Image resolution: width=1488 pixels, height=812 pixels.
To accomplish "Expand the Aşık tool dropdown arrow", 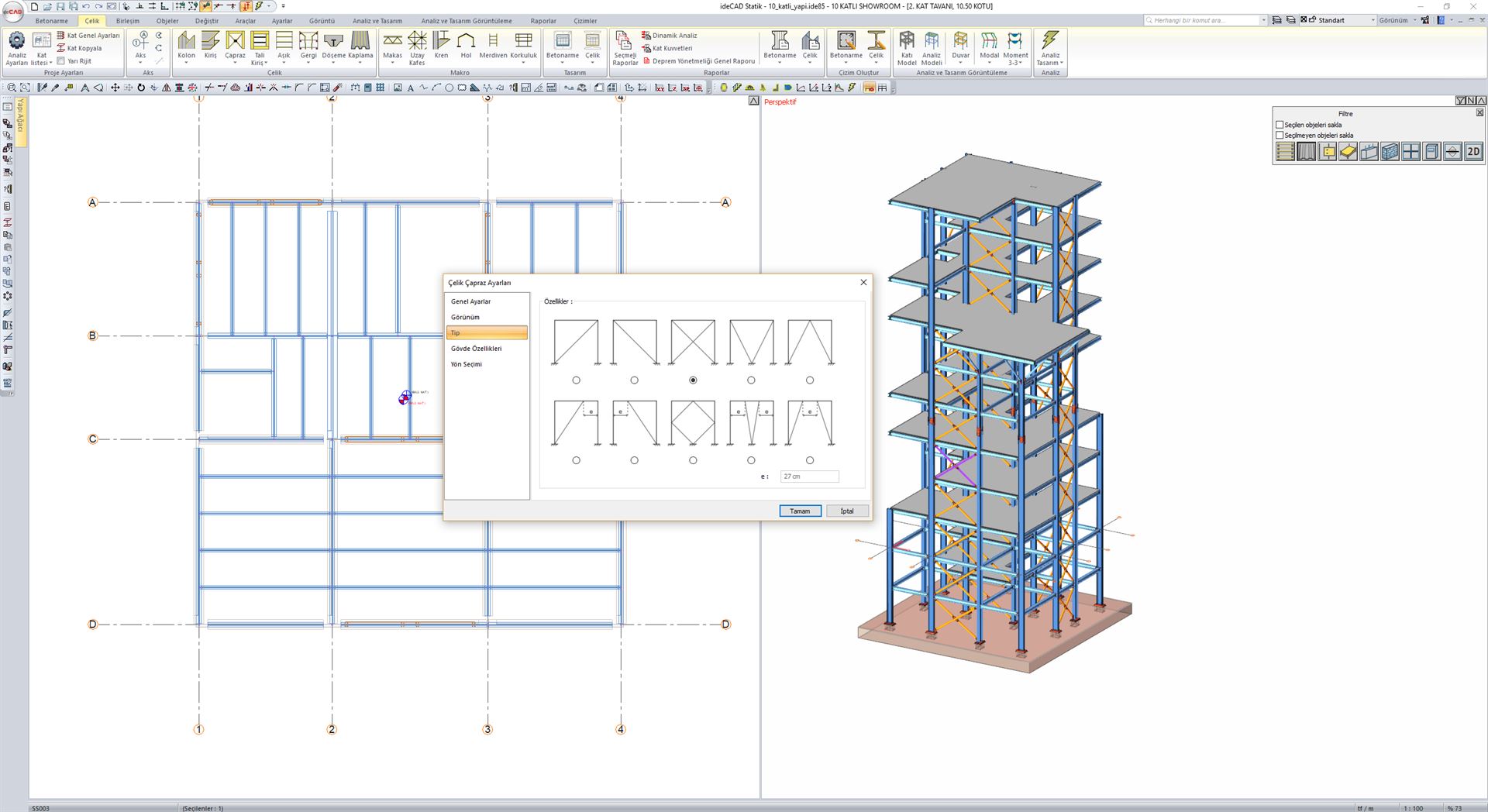I will pos(284,61).
